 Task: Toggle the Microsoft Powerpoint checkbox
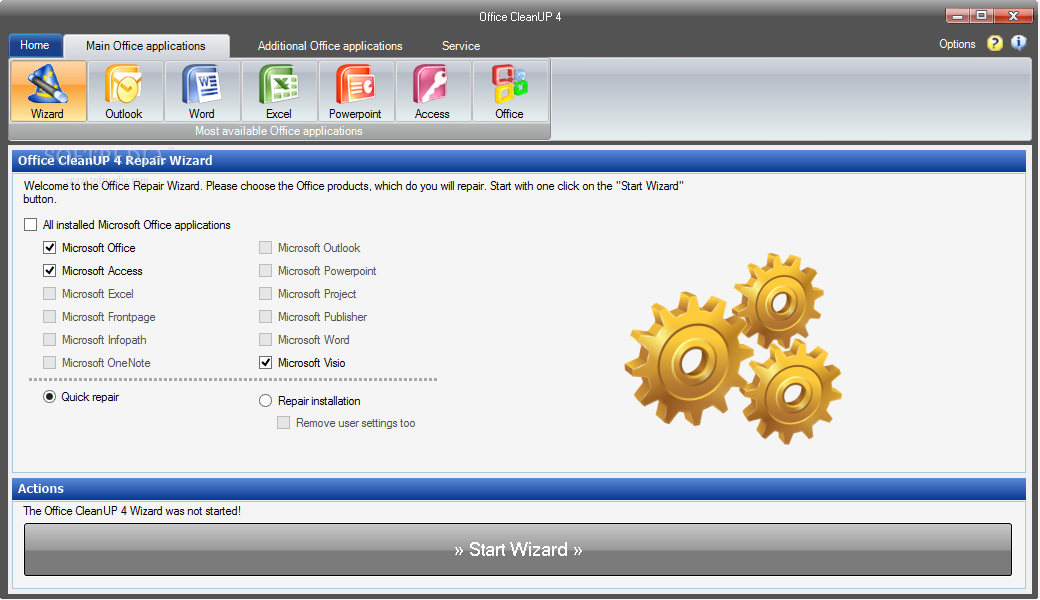tap(265, 270)
